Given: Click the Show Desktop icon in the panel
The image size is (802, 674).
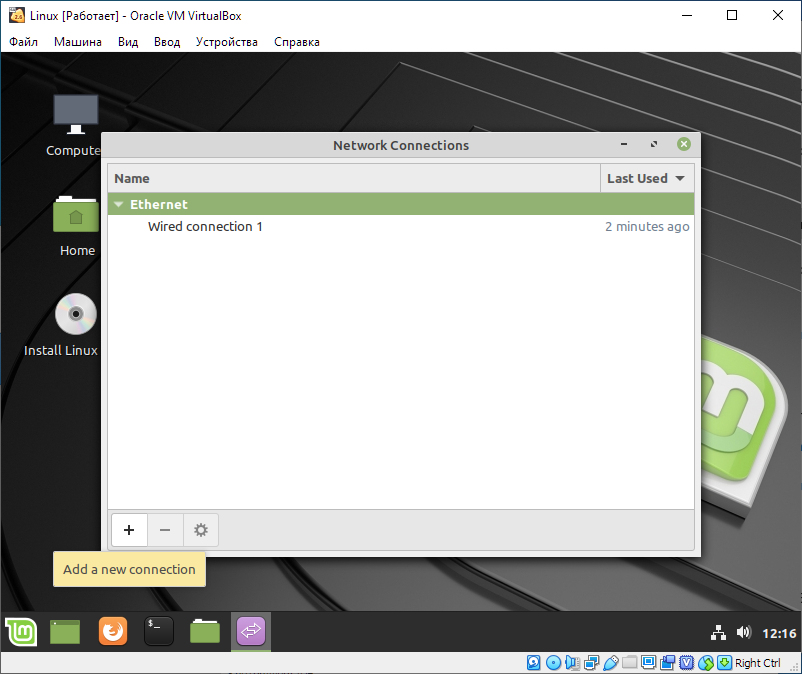Looking at the screenshot, I should point(65,632).
